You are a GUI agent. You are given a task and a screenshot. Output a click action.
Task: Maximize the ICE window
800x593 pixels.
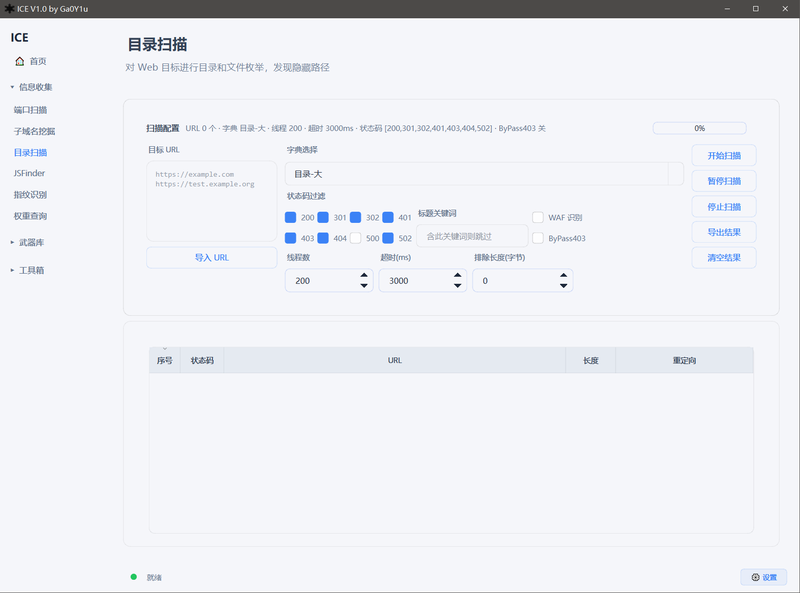(x=756, y=9)
